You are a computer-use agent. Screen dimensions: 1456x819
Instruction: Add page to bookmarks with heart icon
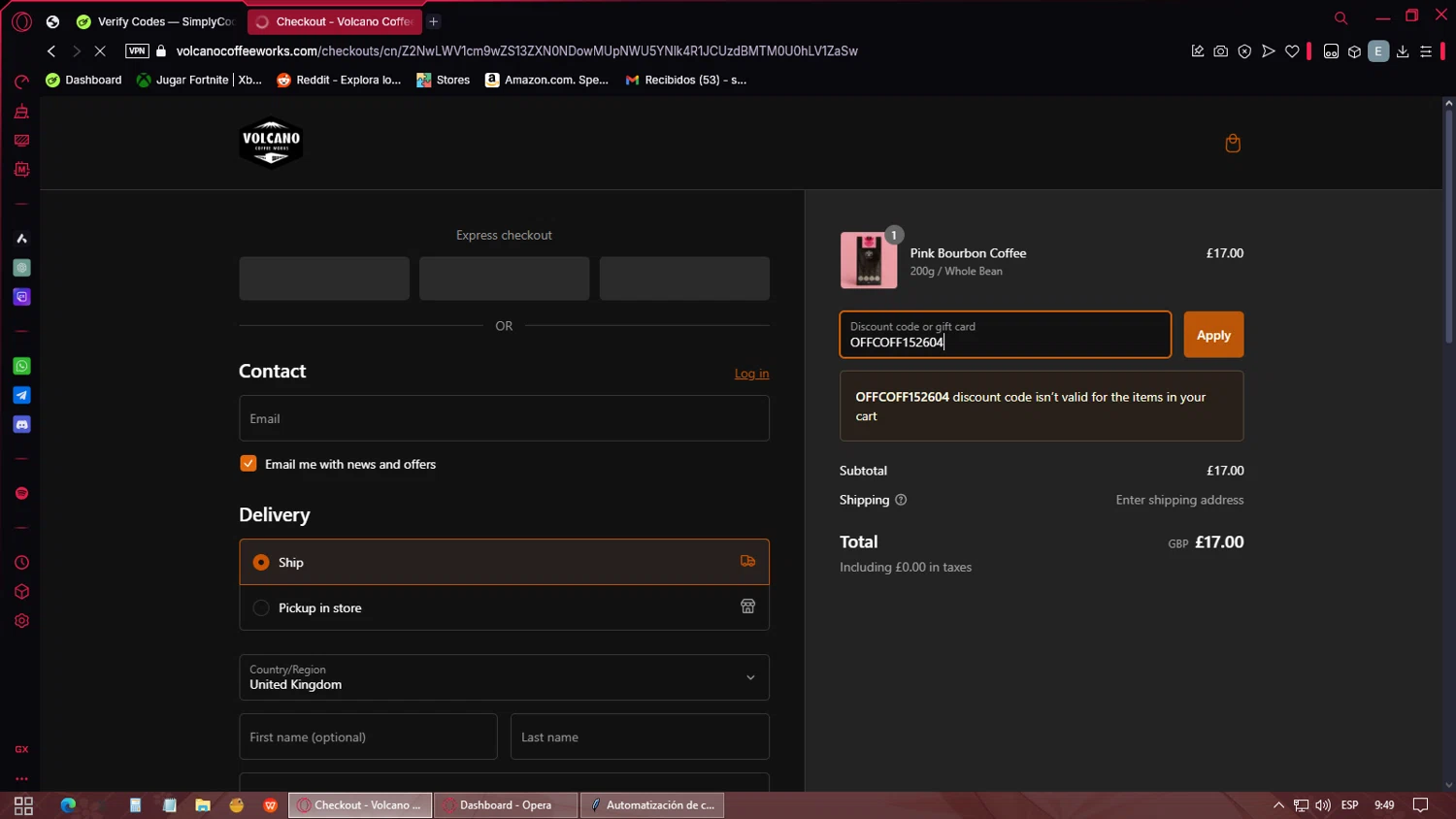coord(1292,51)
